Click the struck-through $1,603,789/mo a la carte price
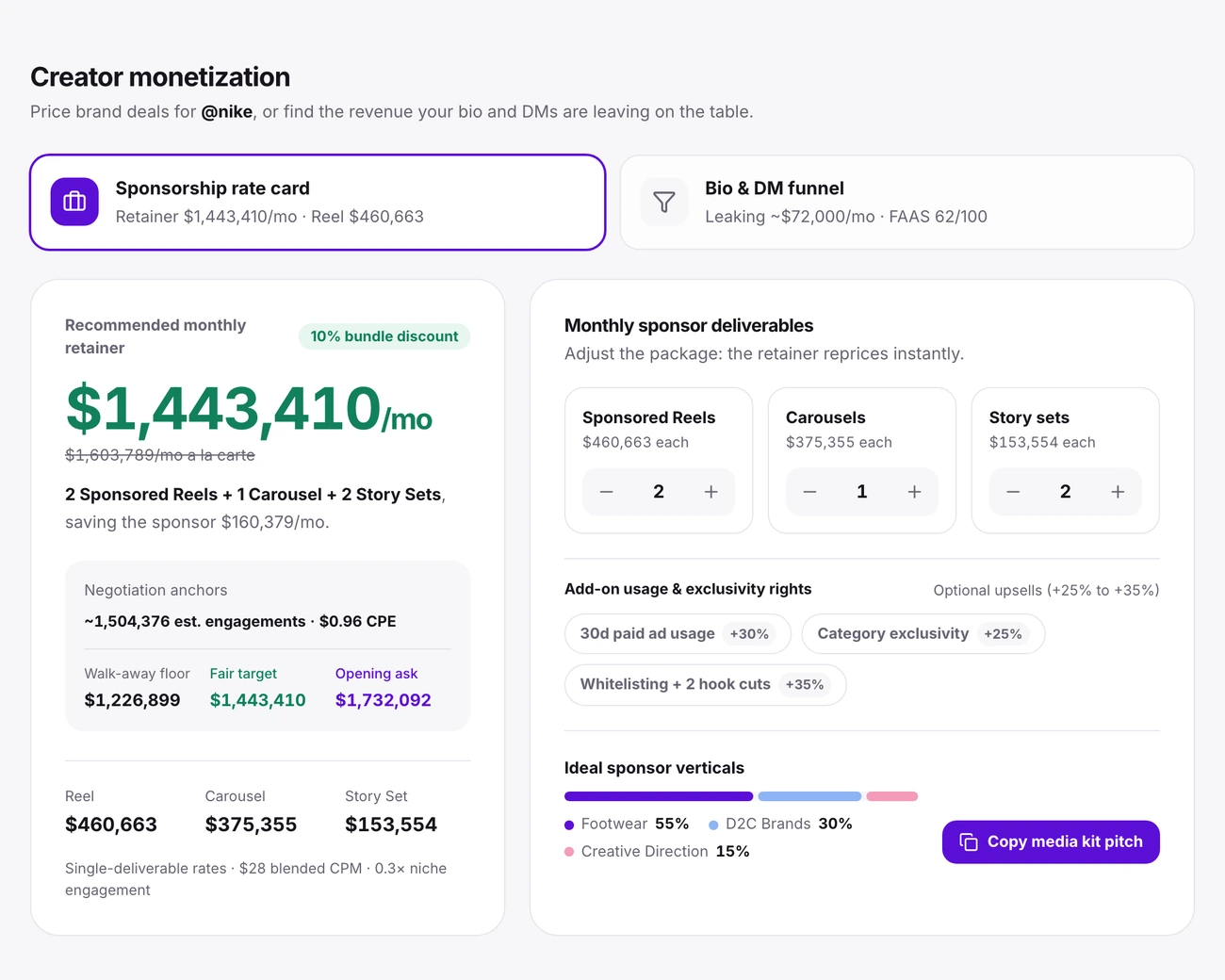The image size is (1225, 980). 160,455
